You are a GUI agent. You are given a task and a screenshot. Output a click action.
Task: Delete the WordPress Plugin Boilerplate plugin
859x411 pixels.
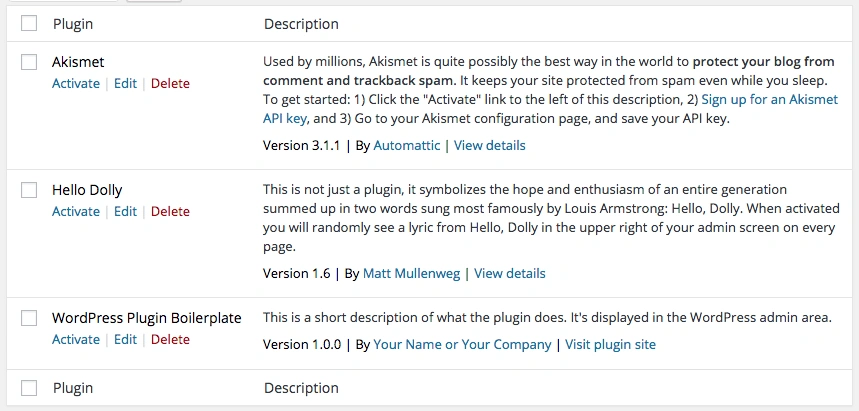click(170, 339)
